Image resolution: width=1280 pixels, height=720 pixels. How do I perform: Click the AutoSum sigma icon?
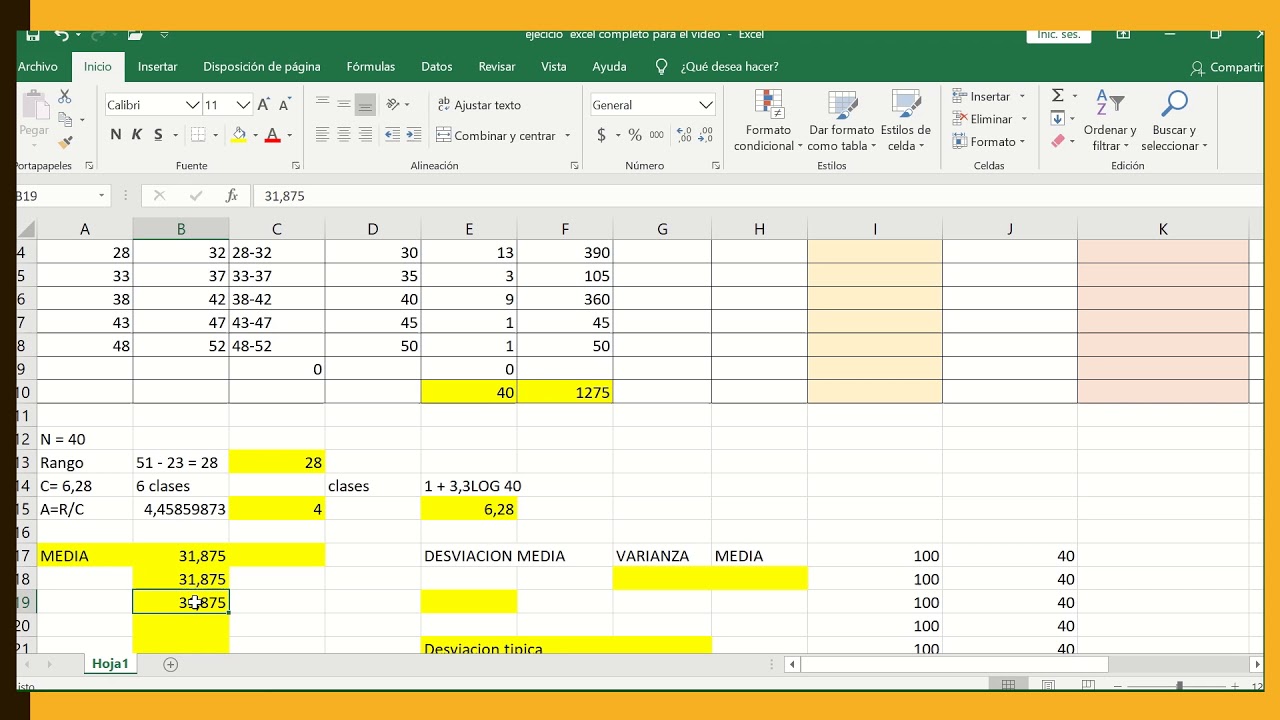pyautogui.click(x=1057, y=96)
